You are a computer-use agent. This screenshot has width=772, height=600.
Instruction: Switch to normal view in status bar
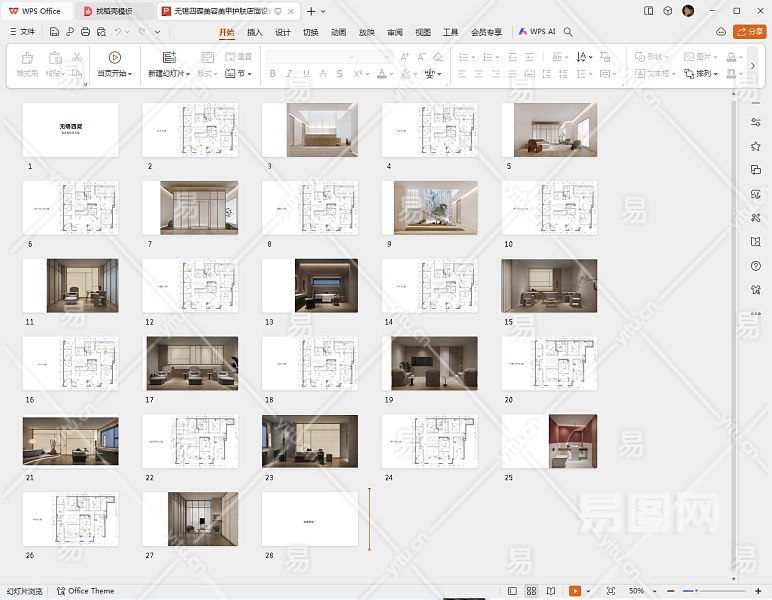[x=513, y=591]
